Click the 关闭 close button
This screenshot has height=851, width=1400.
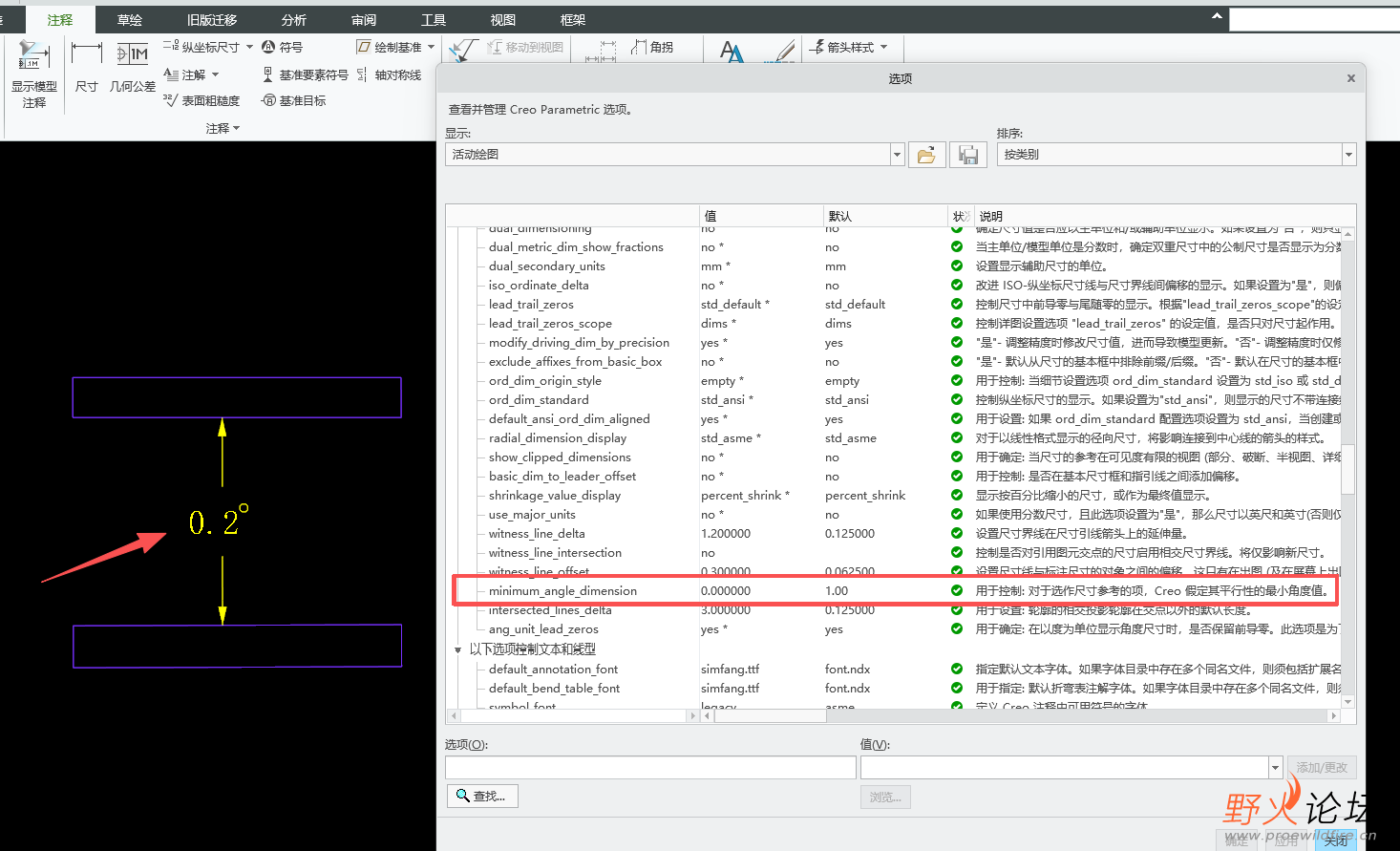coord(1336,840)
